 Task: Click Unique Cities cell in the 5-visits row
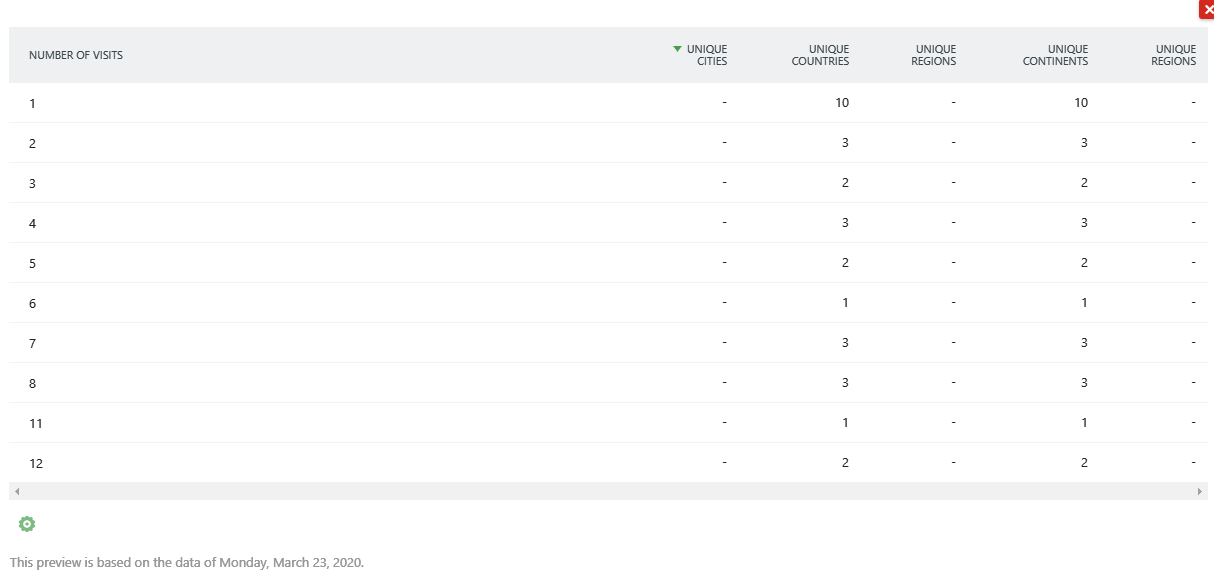pyautogui.click(x=724, y=262)
